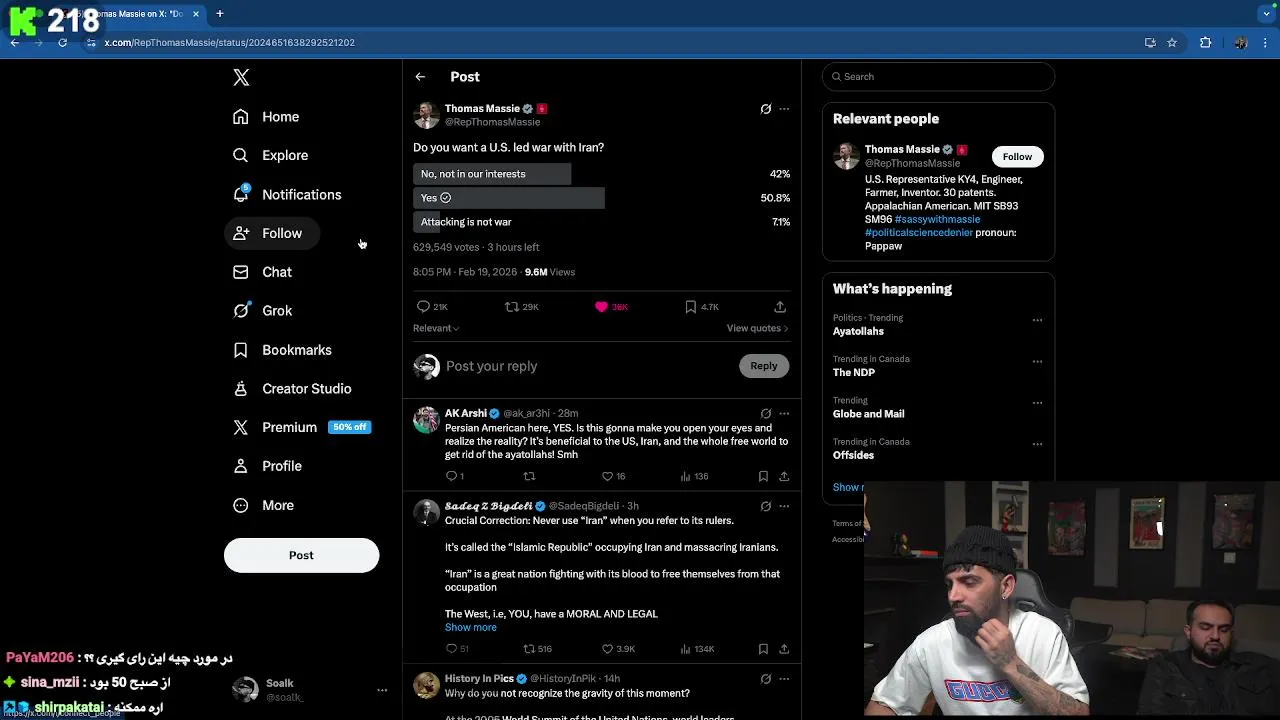This screenshot has width=1280, height=720.
Task: Click the large Post button in sidebar
Action: 301,555
